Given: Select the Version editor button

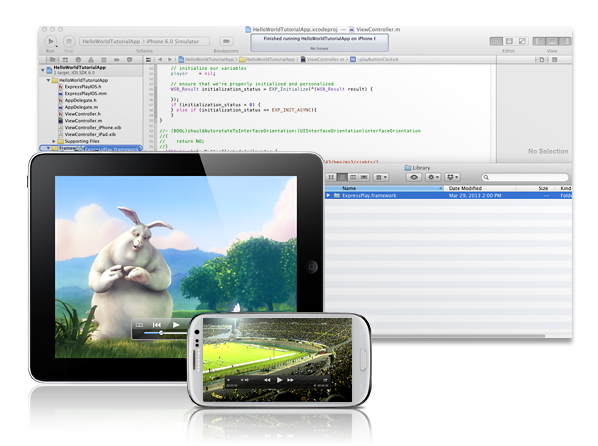Looking at the screenshot, I should [x=522, y=41].
